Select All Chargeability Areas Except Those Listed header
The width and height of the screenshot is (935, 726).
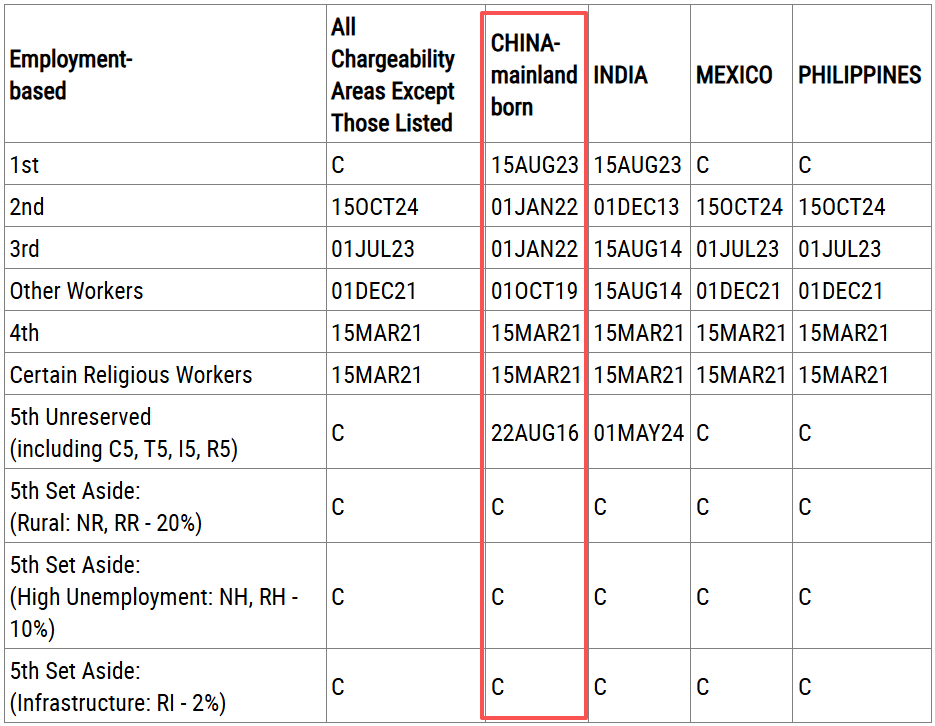[392, 75]
